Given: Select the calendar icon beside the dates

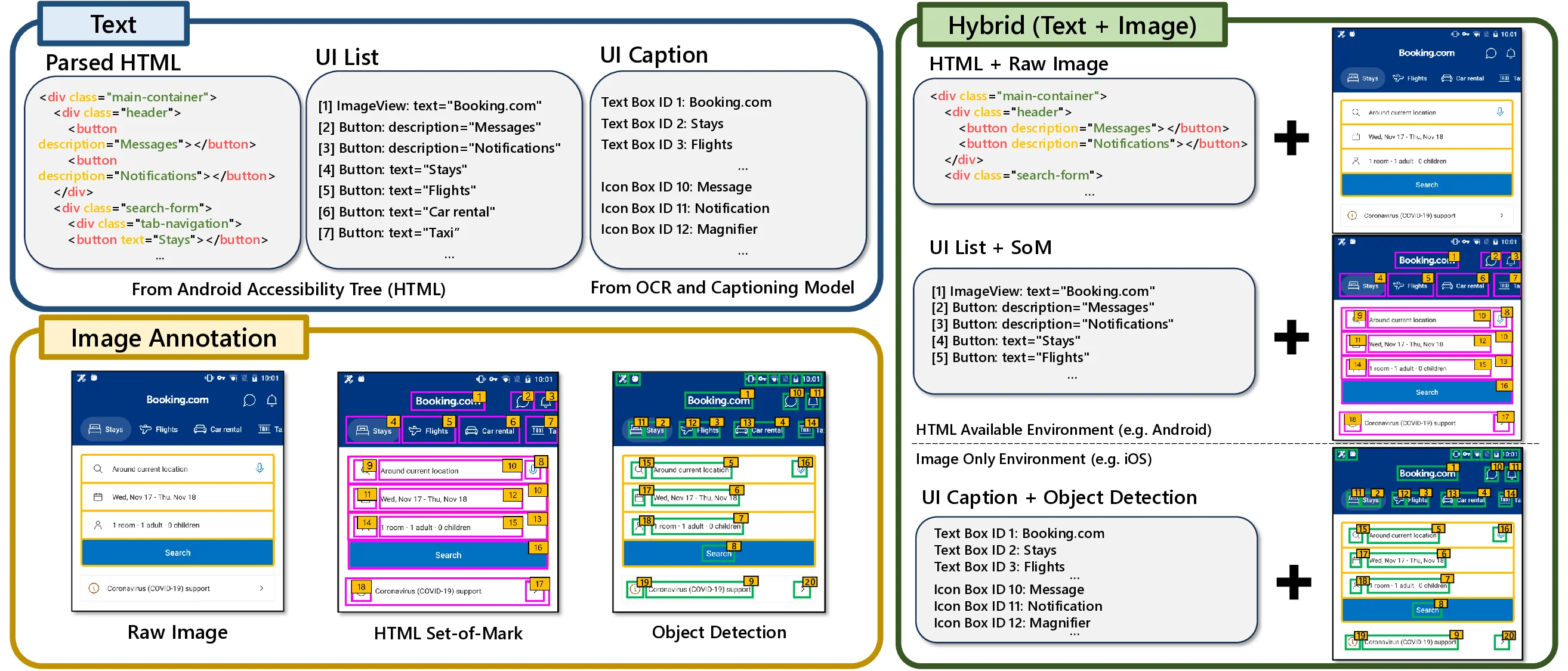Looking at the screenshot, I should [x=98, y=497].
